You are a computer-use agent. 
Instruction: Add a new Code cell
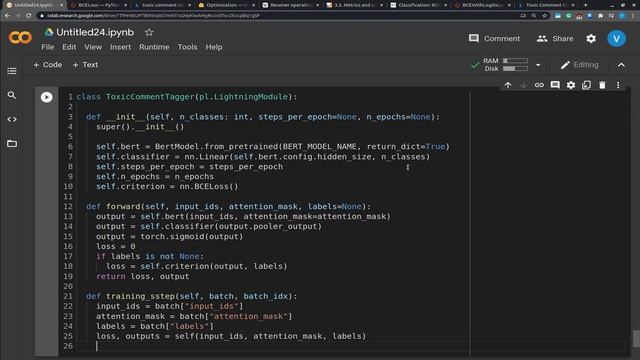[x=48, y=65]
